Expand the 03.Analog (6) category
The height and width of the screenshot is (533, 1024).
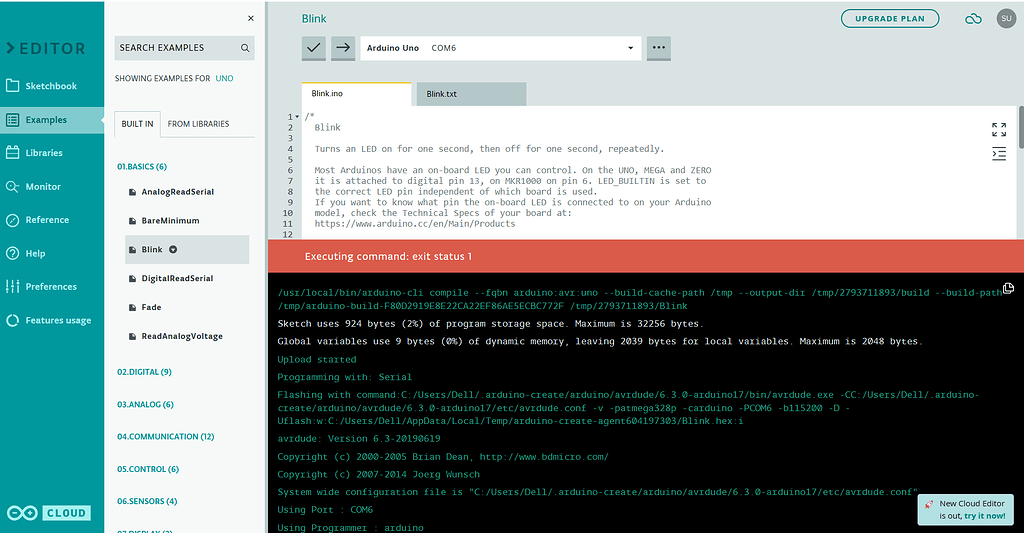pyautogui.click(x=145, y=404)
